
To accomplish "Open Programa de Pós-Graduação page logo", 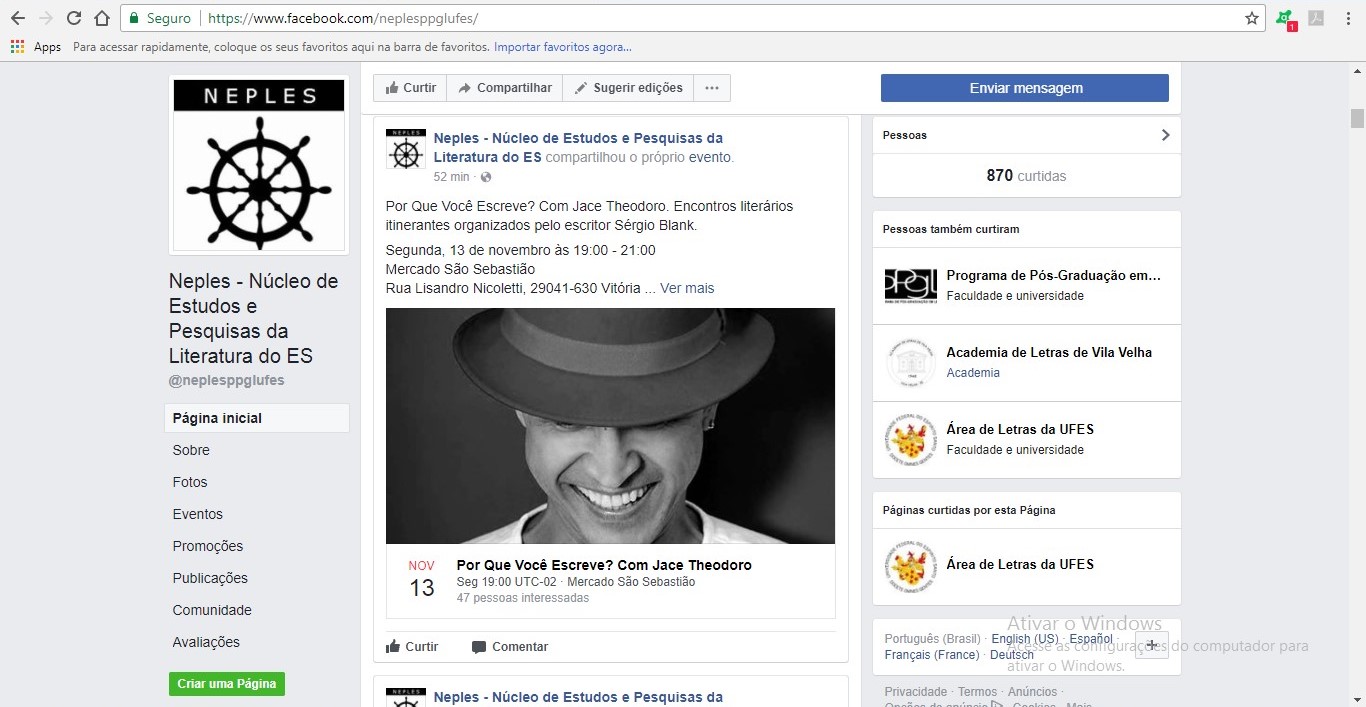I will (x=910, y=285).
